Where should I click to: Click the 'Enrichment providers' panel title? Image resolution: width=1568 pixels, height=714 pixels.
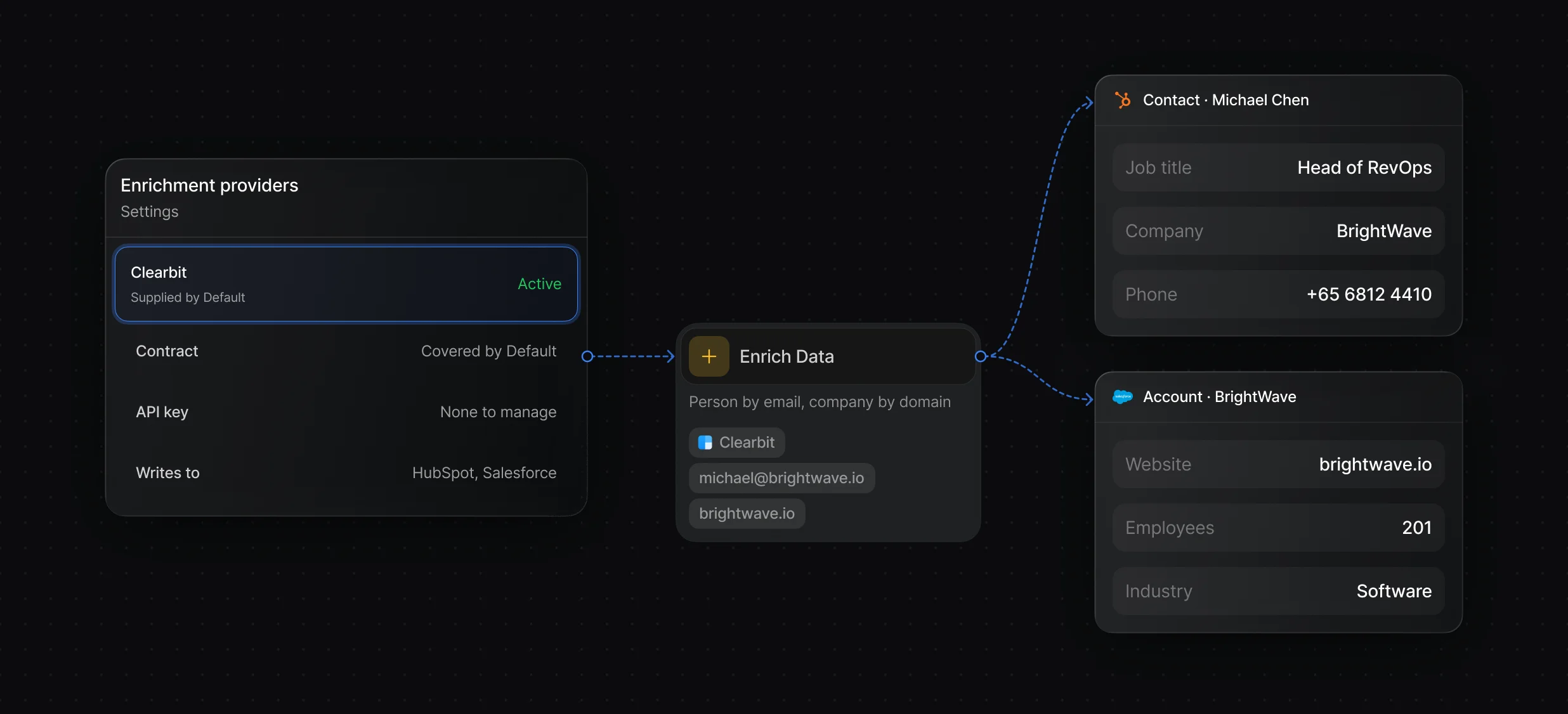[x=209, y=185]
